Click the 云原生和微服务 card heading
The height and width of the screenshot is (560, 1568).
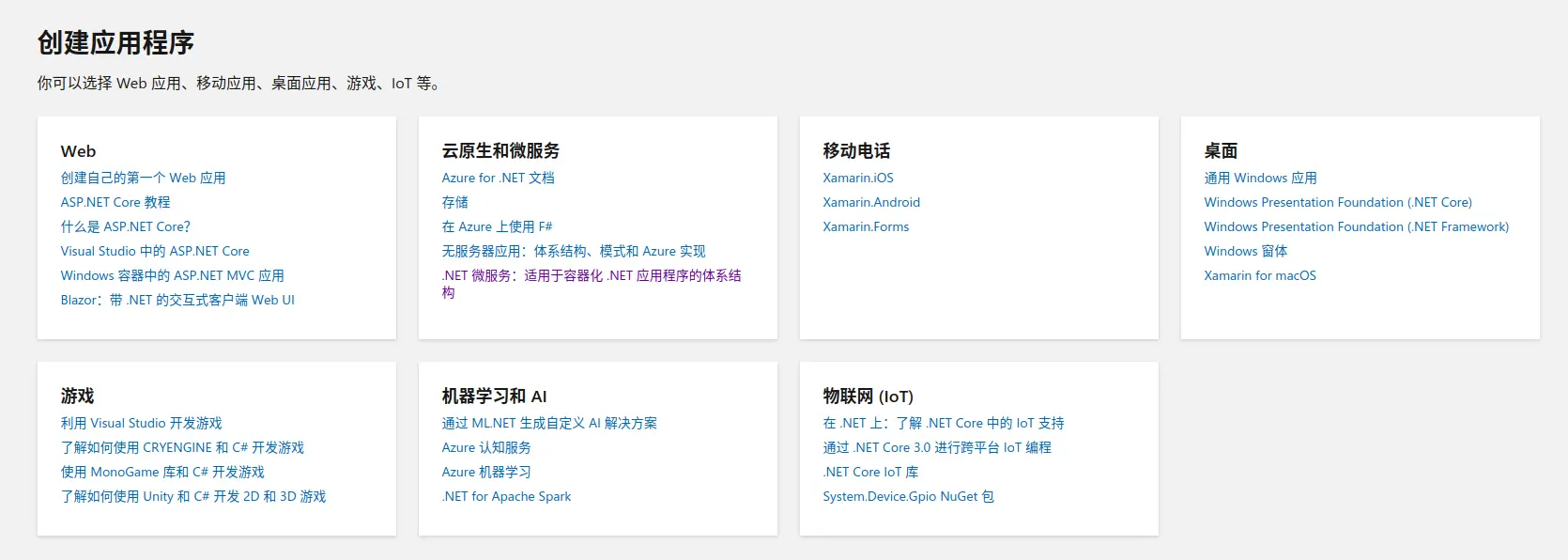(500, 151)
